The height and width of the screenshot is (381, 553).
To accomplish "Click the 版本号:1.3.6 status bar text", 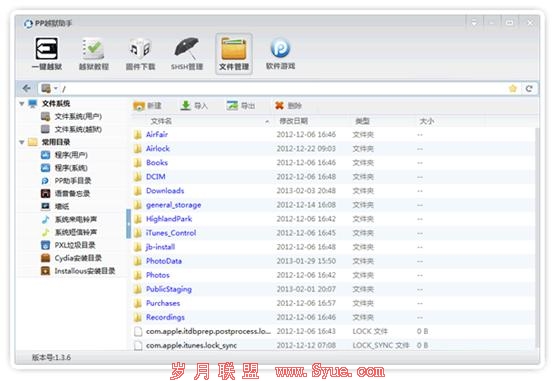I will tap(51, 357).
